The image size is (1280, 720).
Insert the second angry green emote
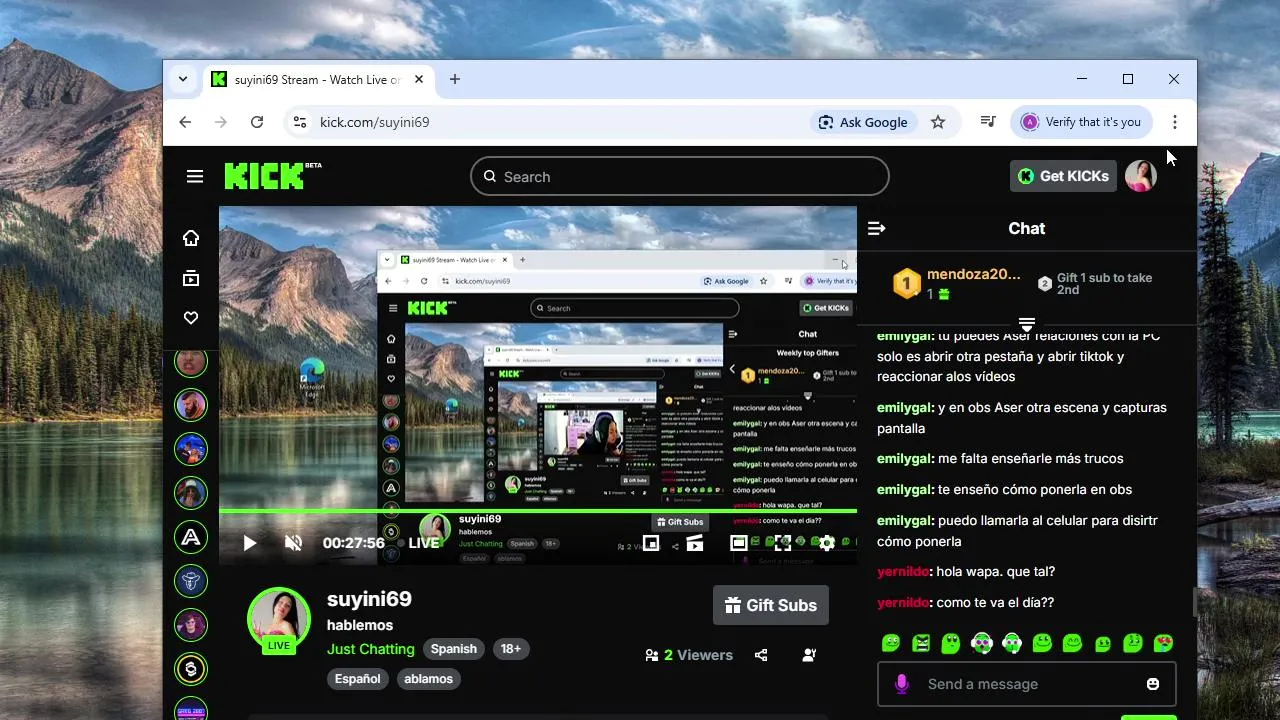tap(921, 643)
